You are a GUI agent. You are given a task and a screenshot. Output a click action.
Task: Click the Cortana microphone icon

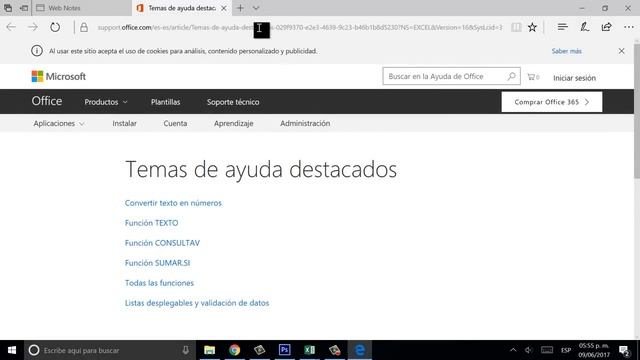pyautogui.click(x=185, y=350)
